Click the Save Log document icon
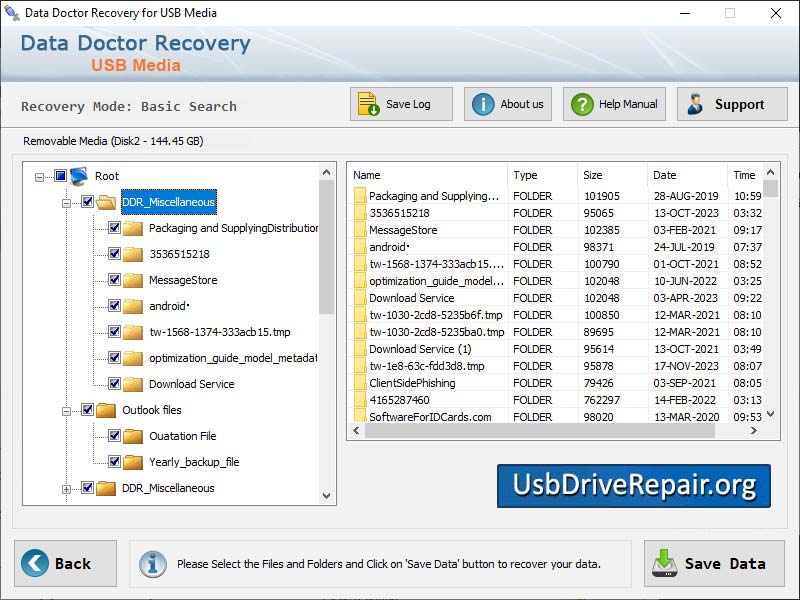 [366, 103]
